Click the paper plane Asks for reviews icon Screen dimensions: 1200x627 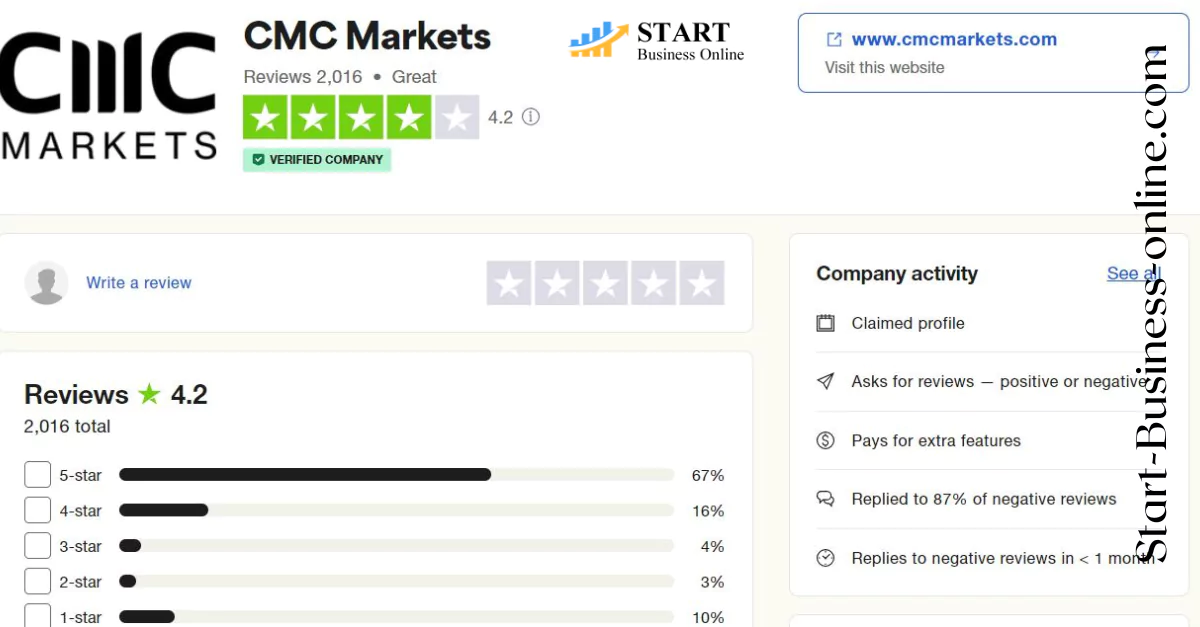pyautogui.click(x=825, y=382)
